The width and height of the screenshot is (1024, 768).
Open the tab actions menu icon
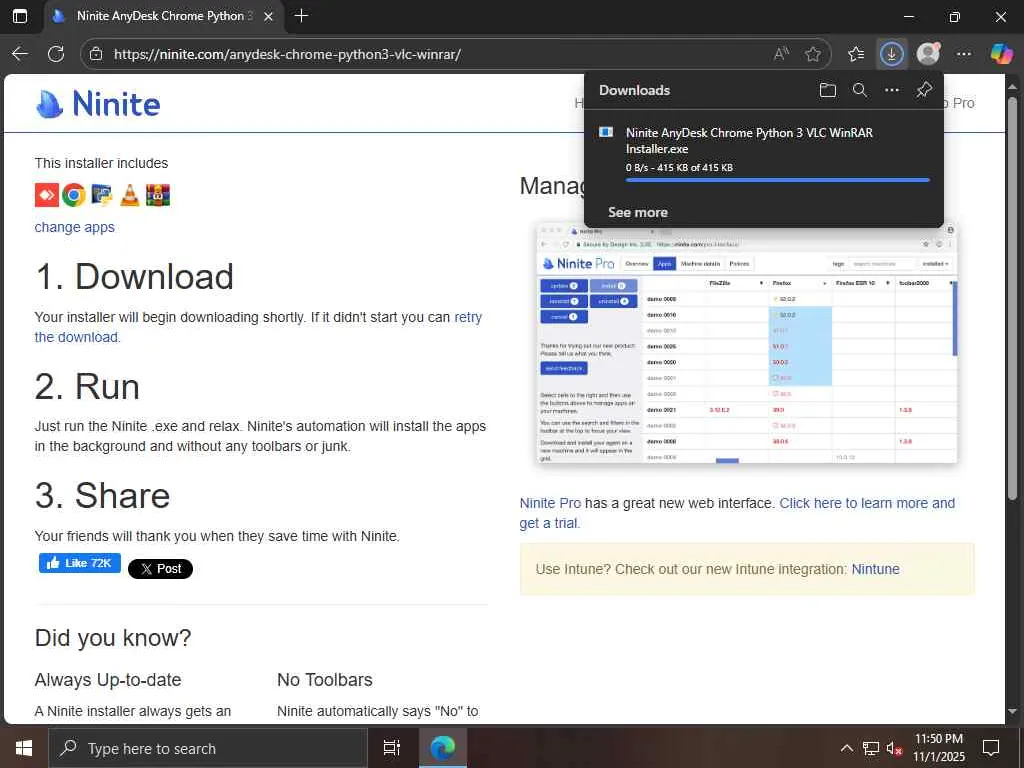pyautogui.click(x=20, y=16)
